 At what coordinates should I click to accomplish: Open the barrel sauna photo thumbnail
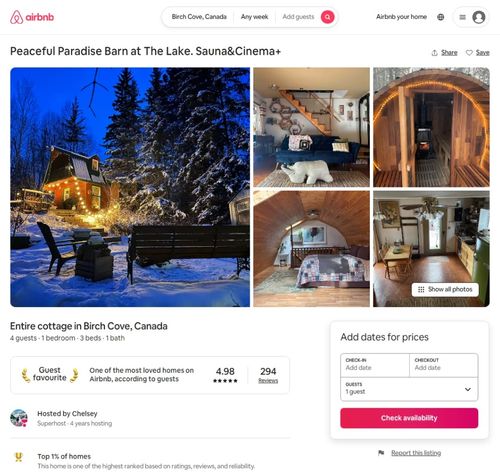tap(431, 127)
